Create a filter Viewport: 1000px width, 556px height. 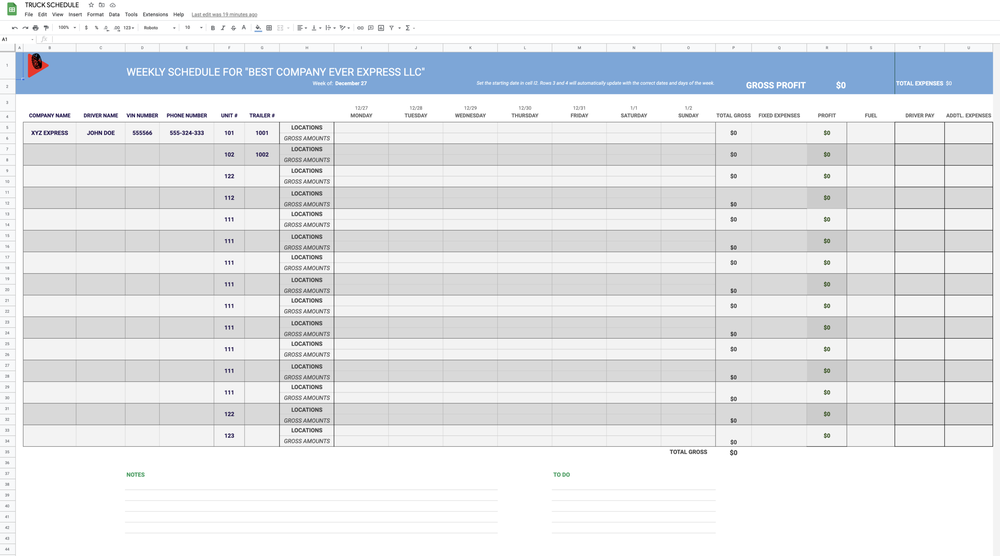[392, 28]
